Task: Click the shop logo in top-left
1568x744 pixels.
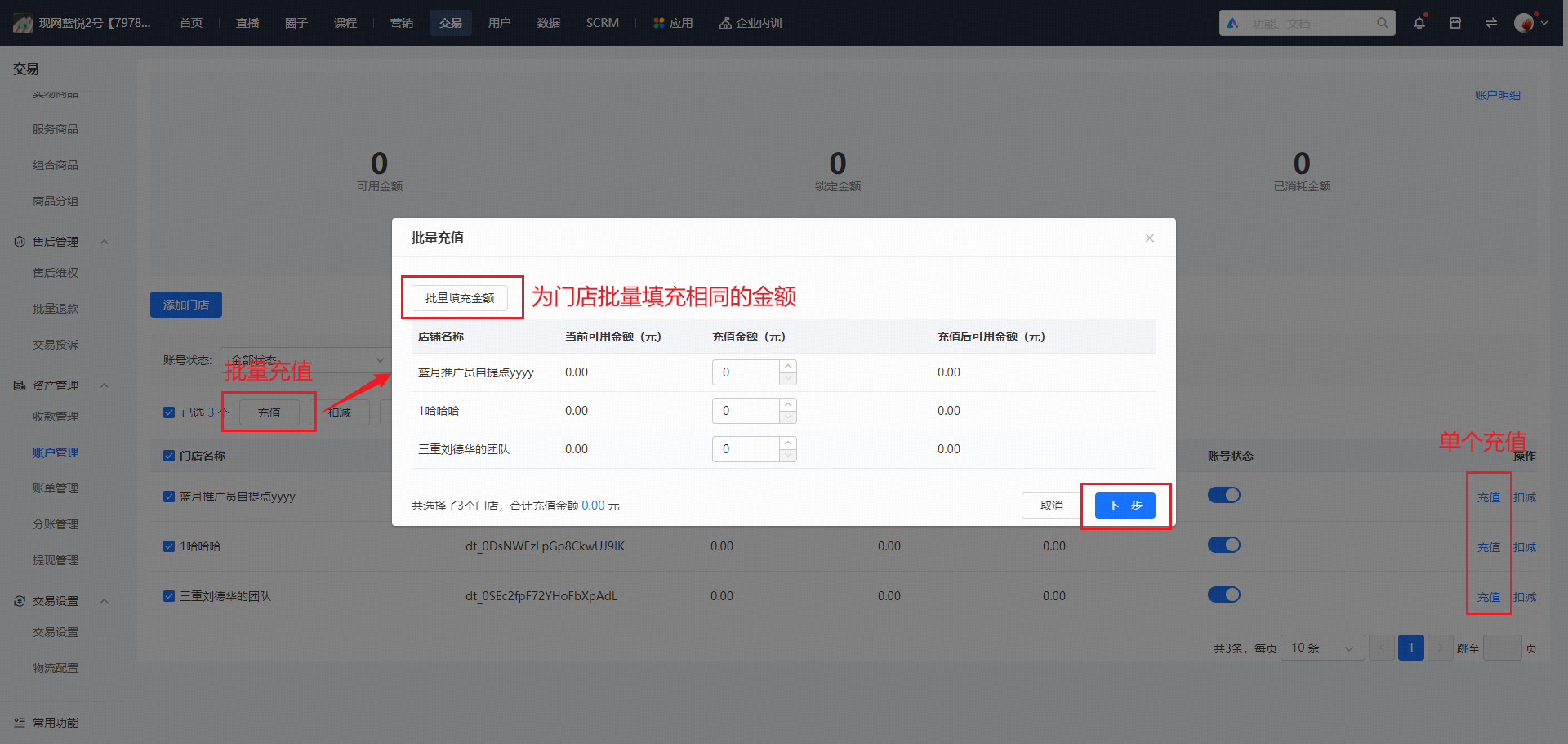Action: point(23,23)
